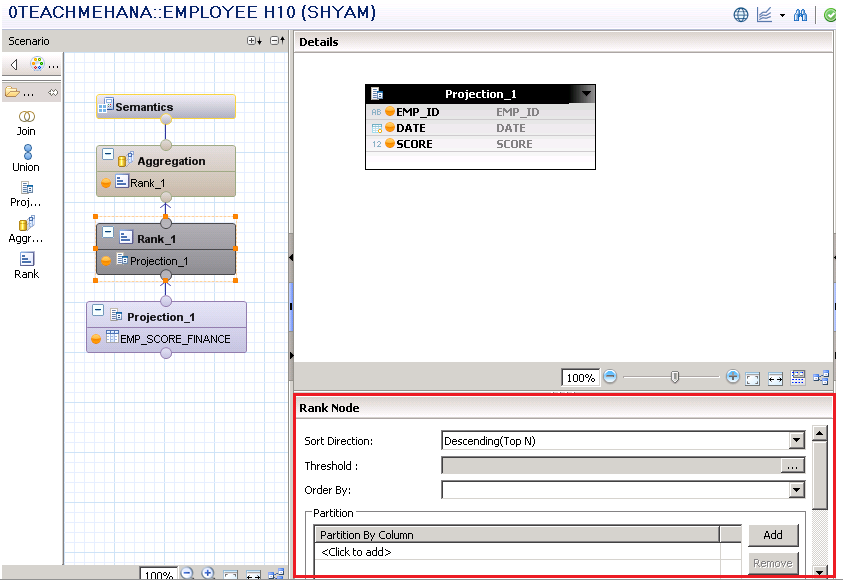Collapse the Aggregation node

[108, 155]
